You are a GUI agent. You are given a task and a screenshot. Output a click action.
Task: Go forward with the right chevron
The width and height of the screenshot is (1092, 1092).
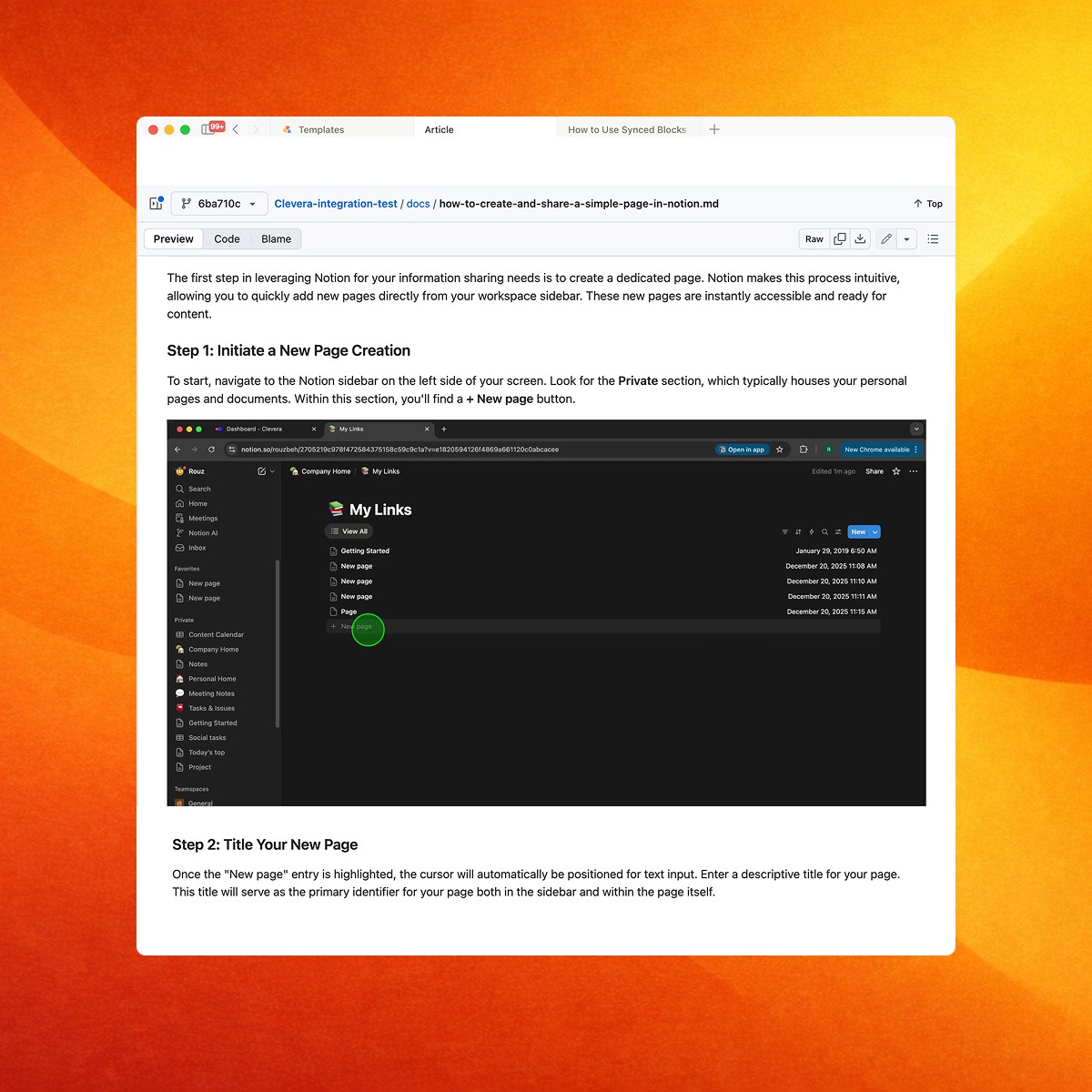[256, 130]
